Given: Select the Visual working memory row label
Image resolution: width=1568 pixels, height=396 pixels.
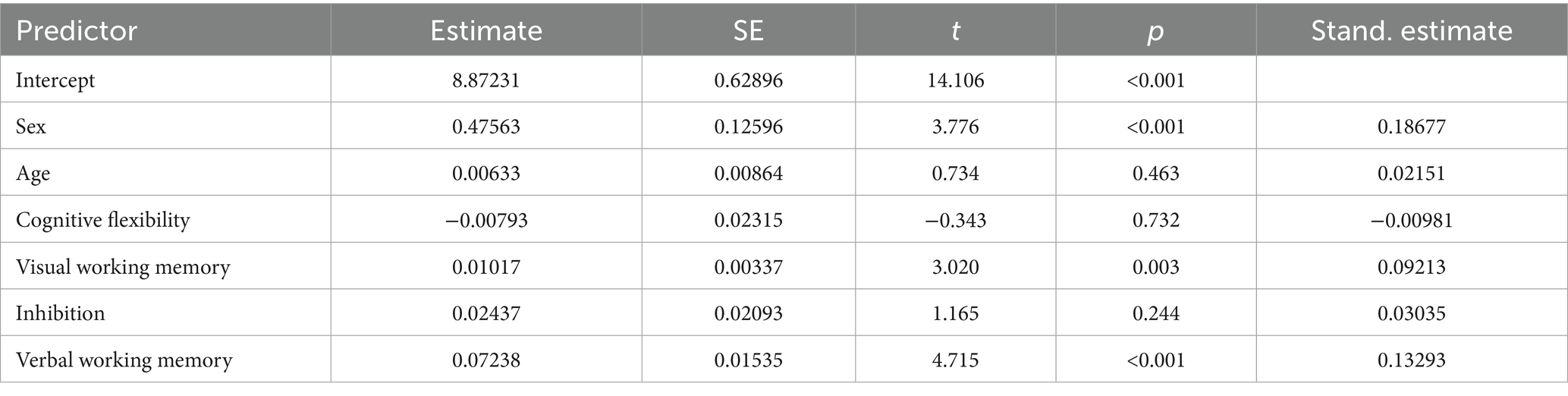Looking at the screenshot, I should (x=122, y=267).
